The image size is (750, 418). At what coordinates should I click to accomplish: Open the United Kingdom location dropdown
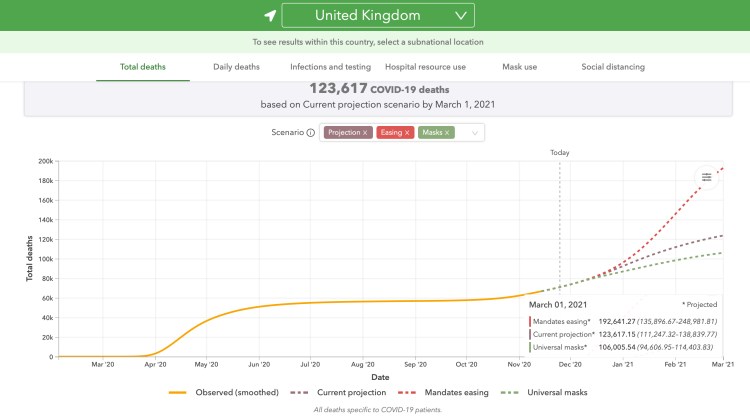pyautogui.click(x=378, y=16)
